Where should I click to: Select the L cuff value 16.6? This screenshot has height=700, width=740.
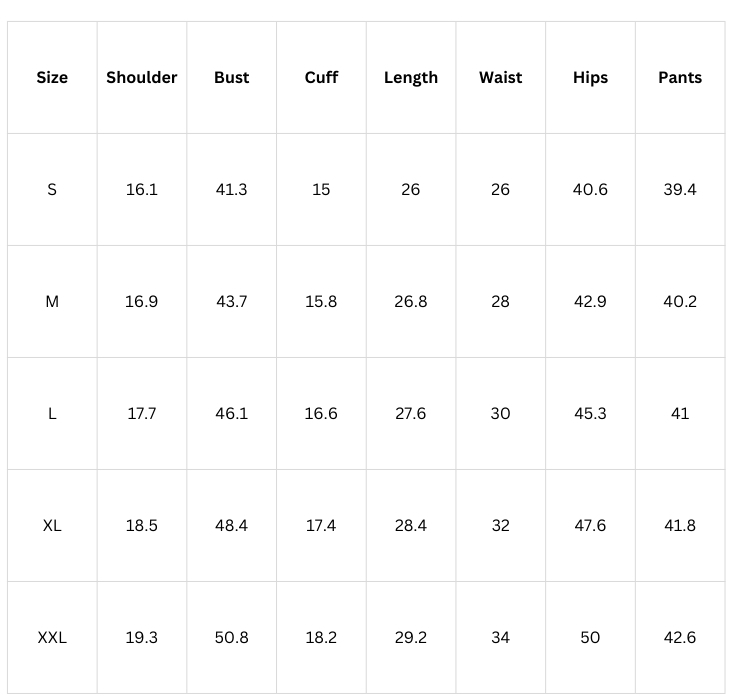pos(321,413)
